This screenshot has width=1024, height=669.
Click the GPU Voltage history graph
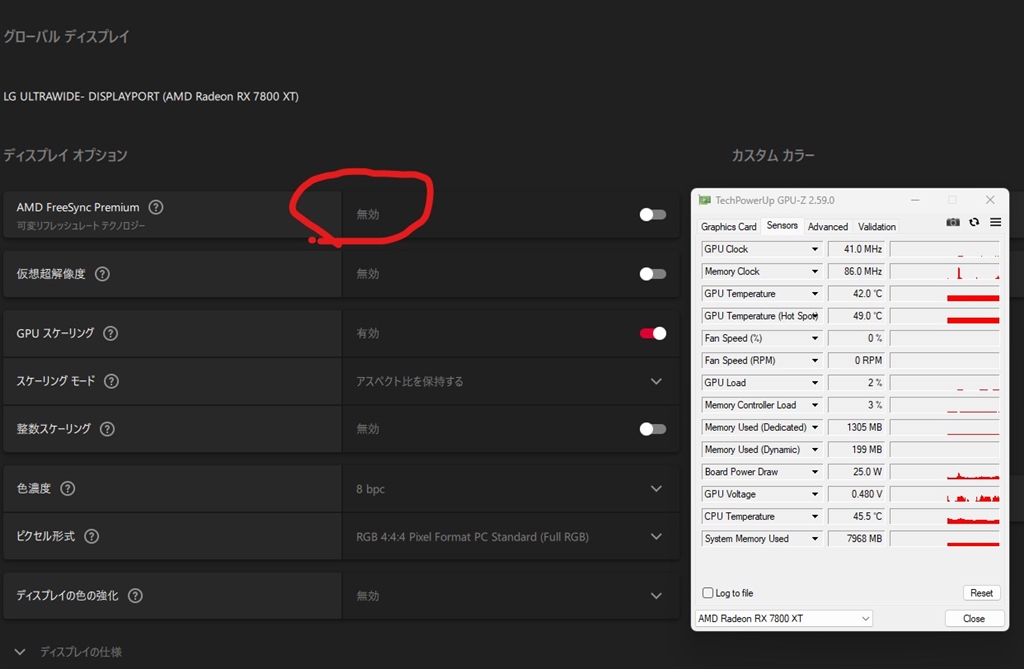point(944,494)
